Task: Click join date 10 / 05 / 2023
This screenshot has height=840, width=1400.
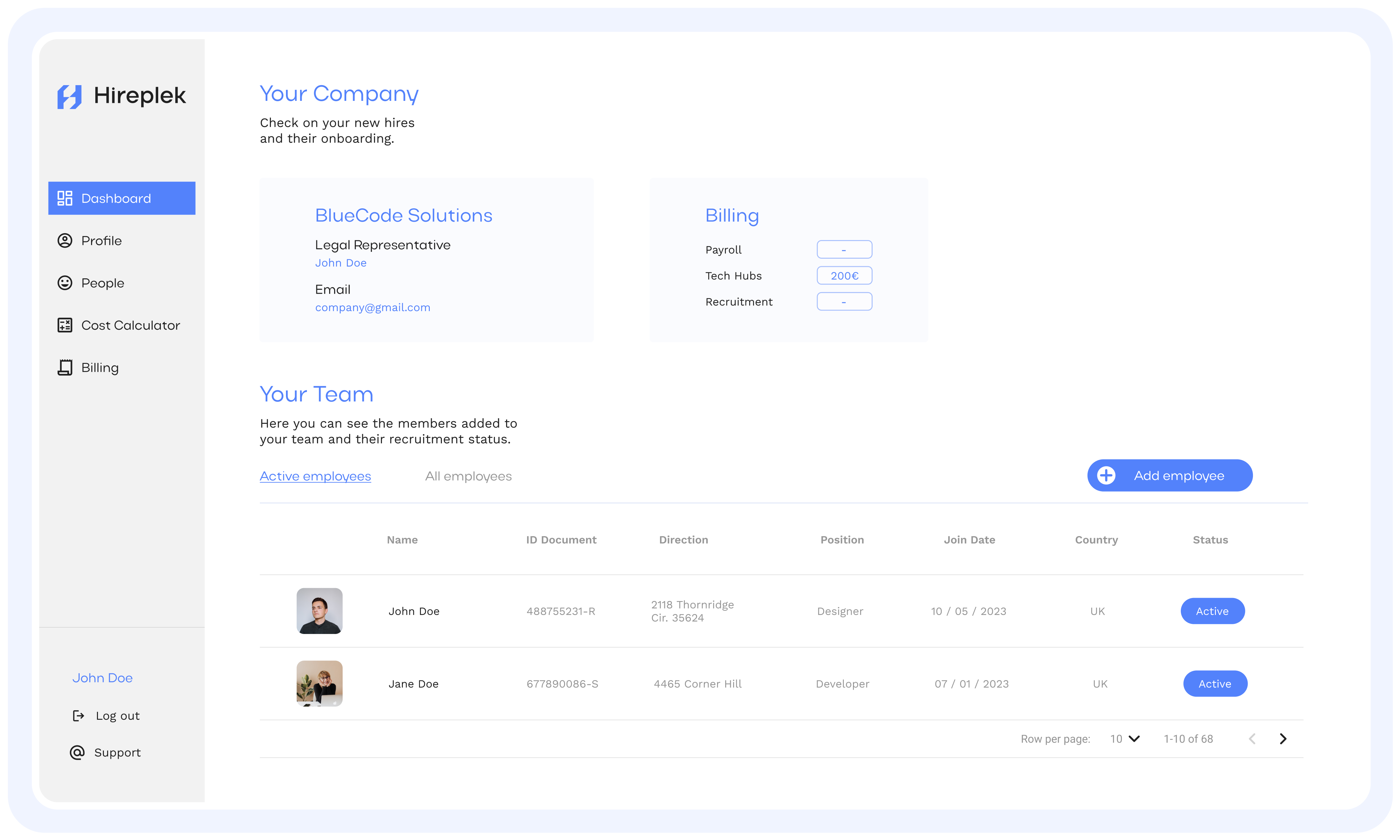Action: click(969, 611)
